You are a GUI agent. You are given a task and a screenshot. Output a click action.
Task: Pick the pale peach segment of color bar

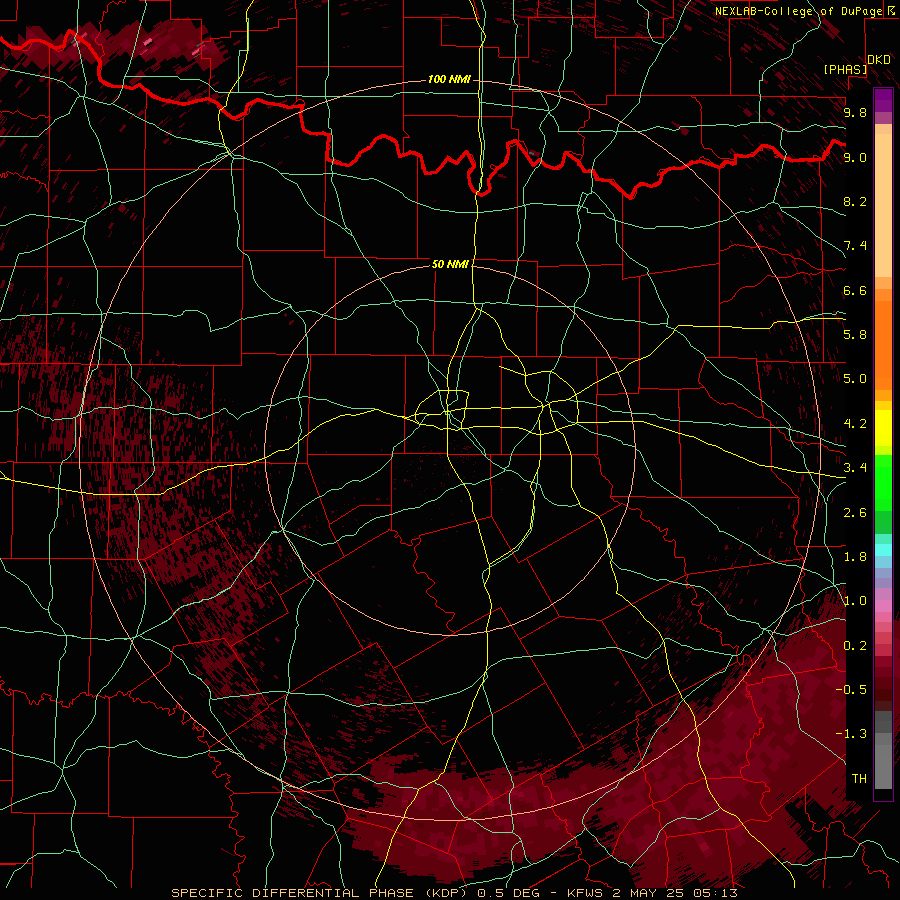pos(883,205)
